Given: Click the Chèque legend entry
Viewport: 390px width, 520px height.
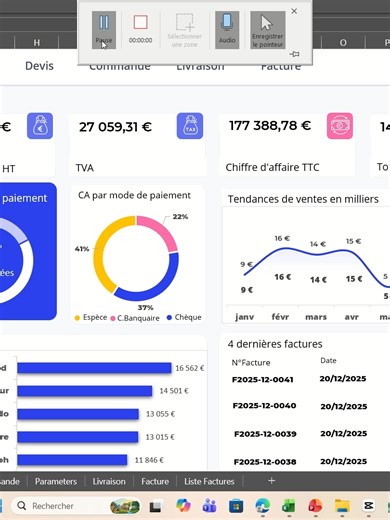Looking at the screenshot, I should tap(184, 317).
